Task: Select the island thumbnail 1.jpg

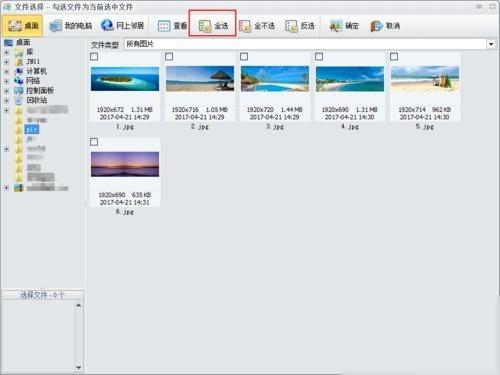Action: (125, 79)
